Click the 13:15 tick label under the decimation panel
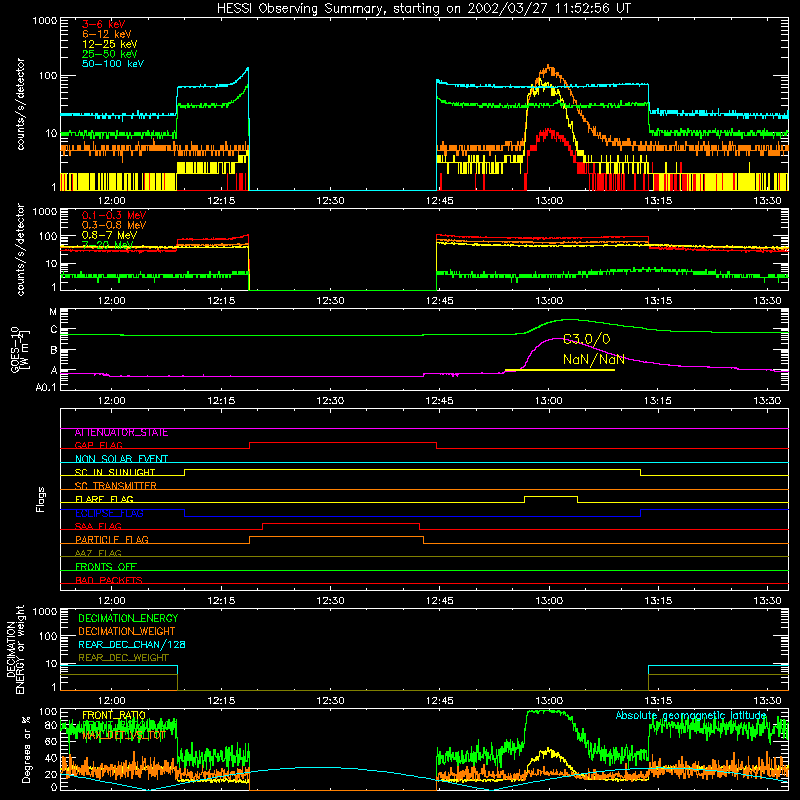This screenshot has height=800, width=800. point(658,701)
